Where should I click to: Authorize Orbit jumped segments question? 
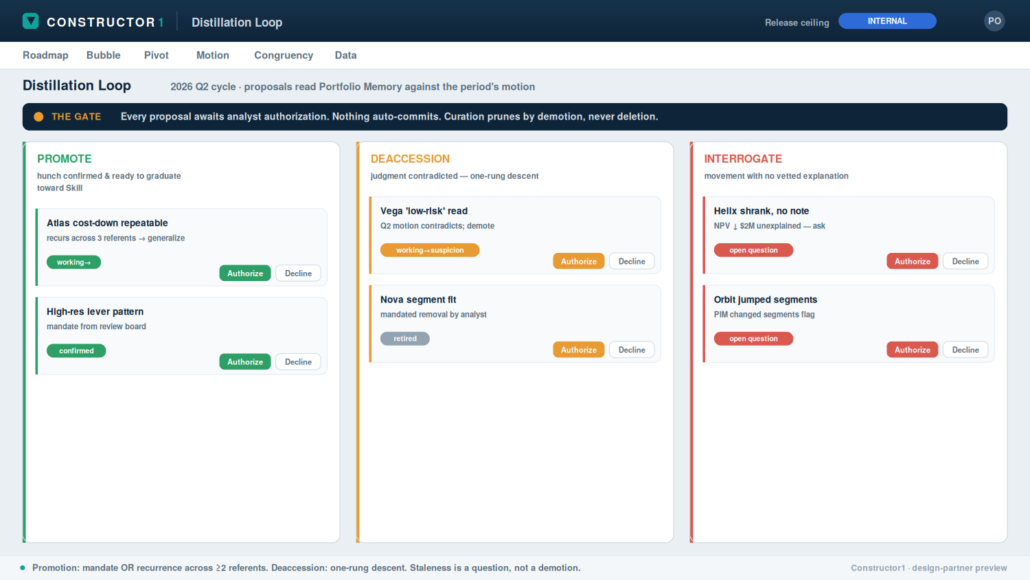(912, 350)
